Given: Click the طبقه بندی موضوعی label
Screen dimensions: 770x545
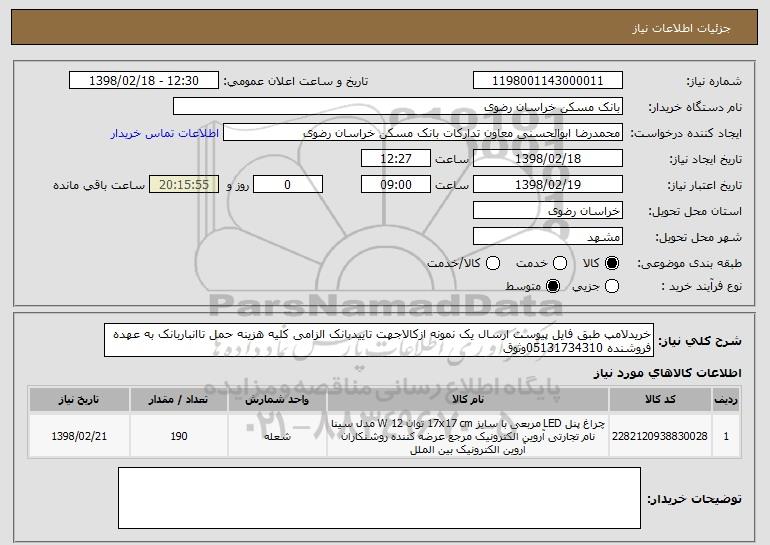Looking at the screenshot, I should click(x=690, y=264).
